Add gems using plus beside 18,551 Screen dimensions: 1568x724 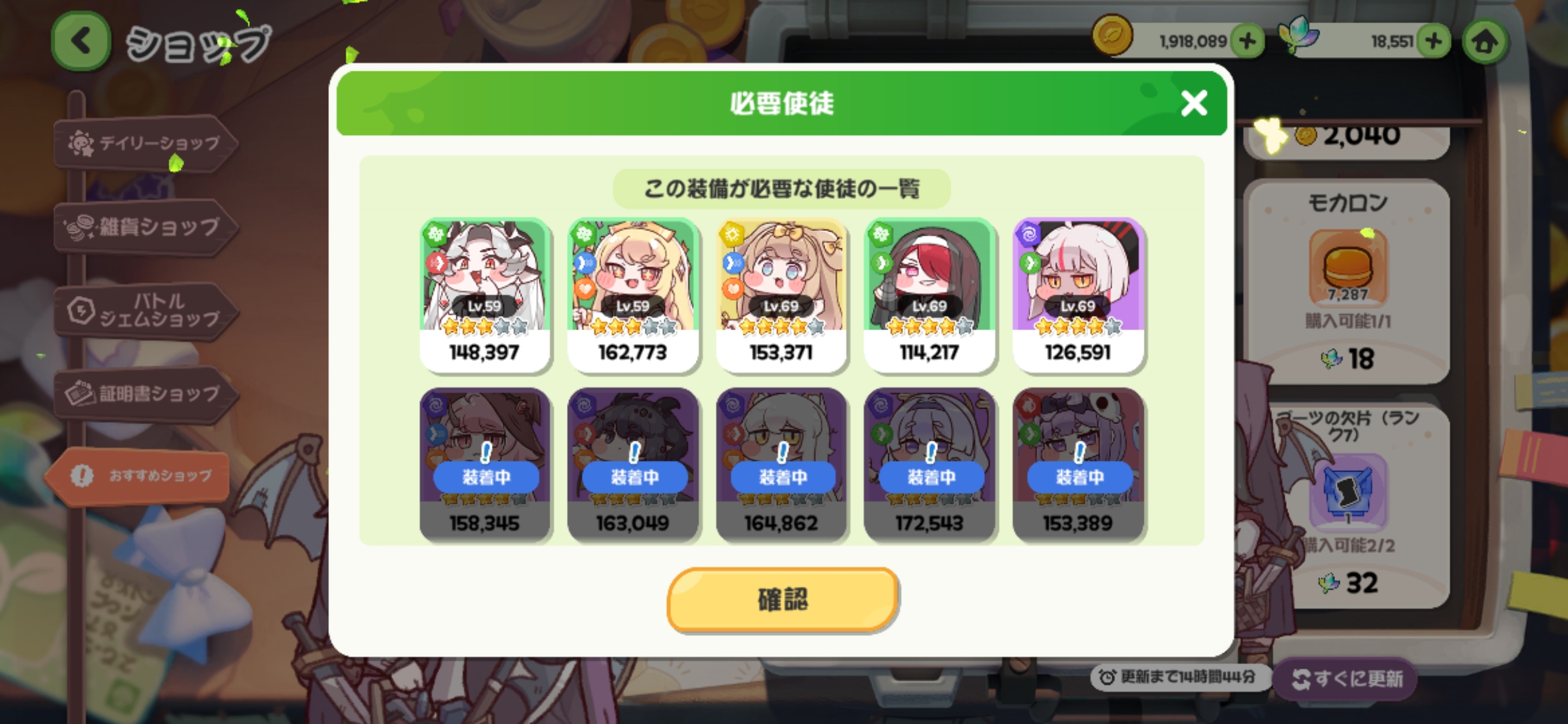pos(1433,41)
